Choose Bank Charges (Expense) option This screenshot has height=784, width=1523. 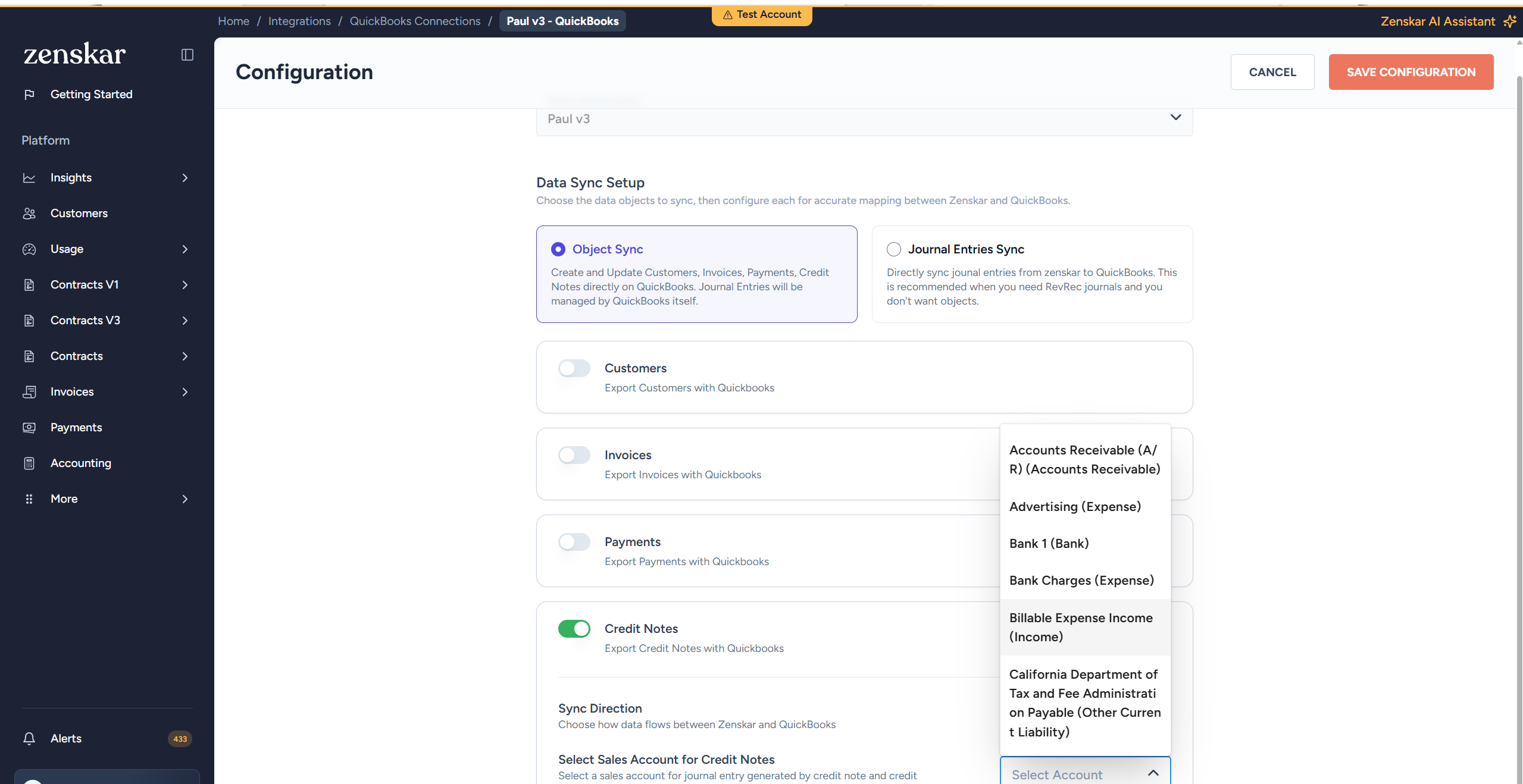tap(1081, 580)
